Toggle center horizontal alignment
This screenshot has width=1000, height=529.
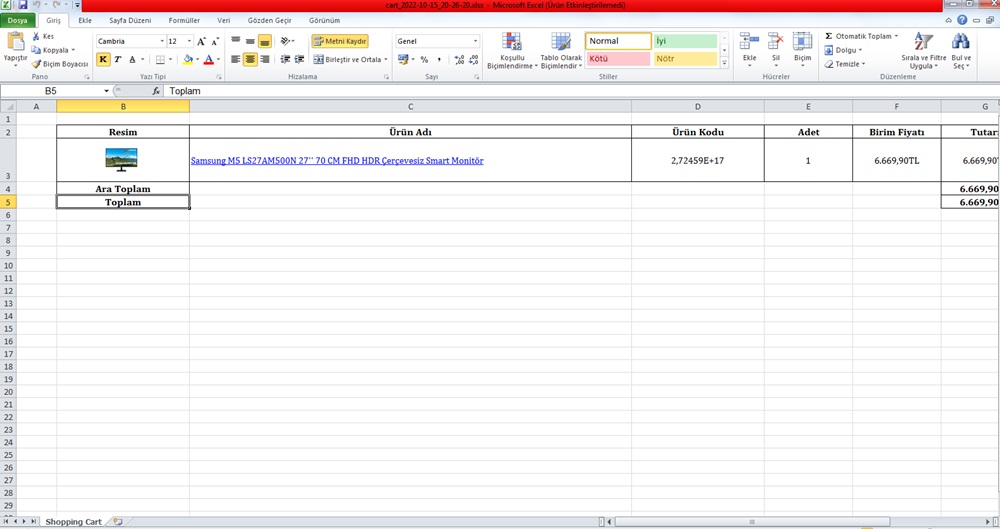click(250, 59)
